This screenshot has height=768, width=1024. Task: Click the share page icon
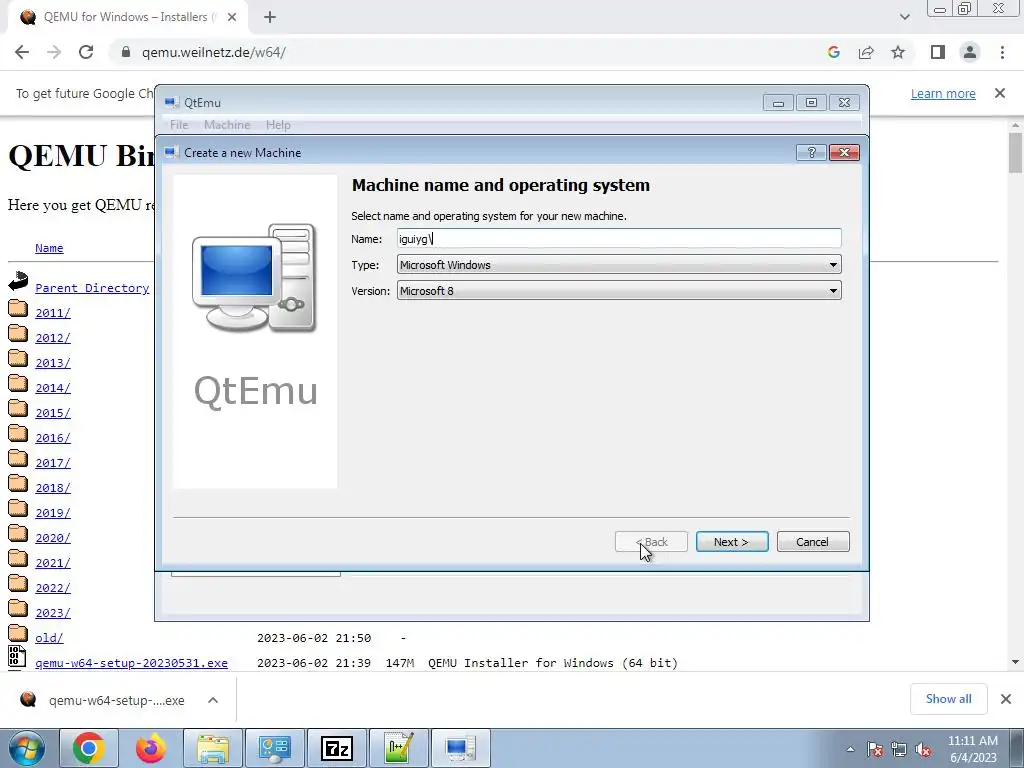tap(866, 52)
